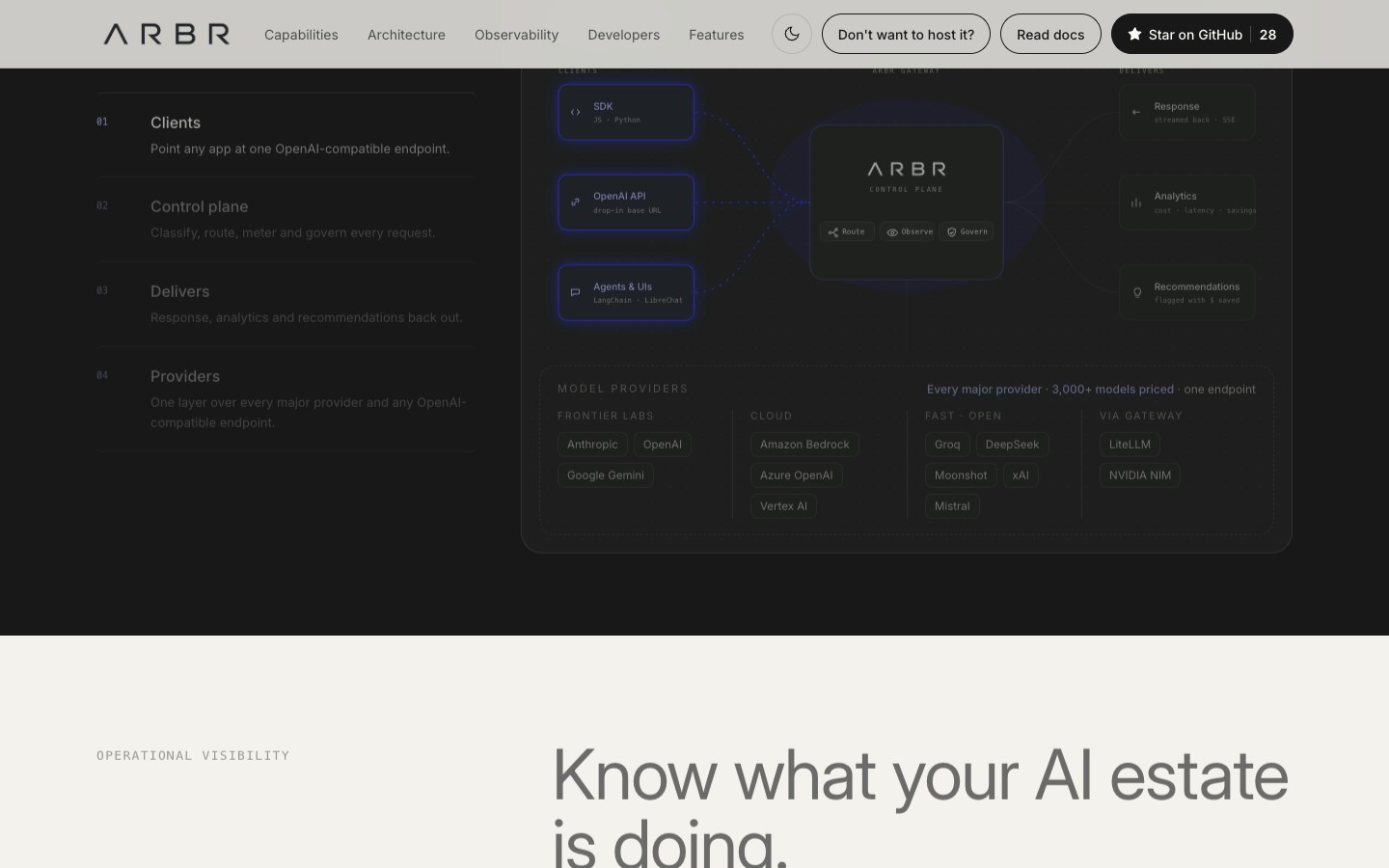Click the ARBR logo in the navbar
Screen dimensions: 1389x868
[x=167, y=35]
